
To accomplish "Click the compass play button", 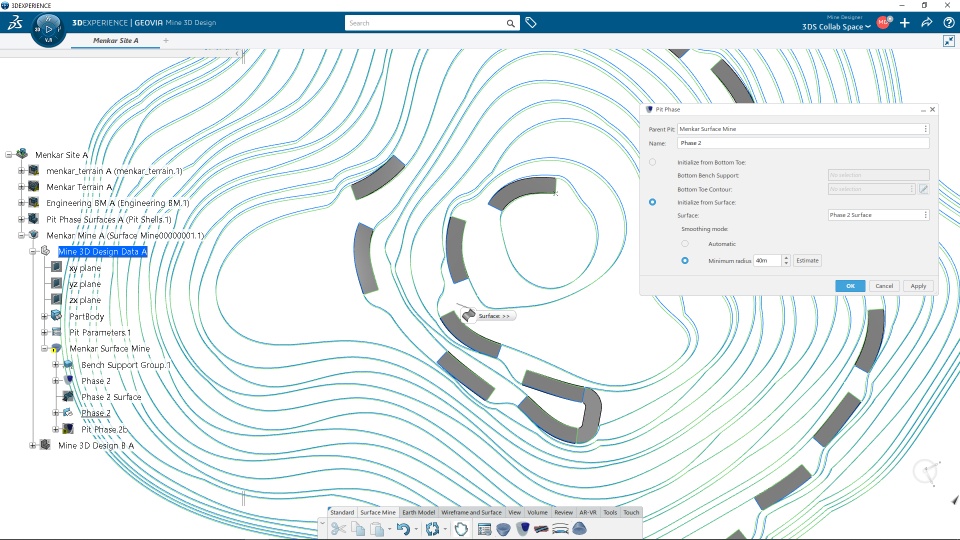I will 48,29.
